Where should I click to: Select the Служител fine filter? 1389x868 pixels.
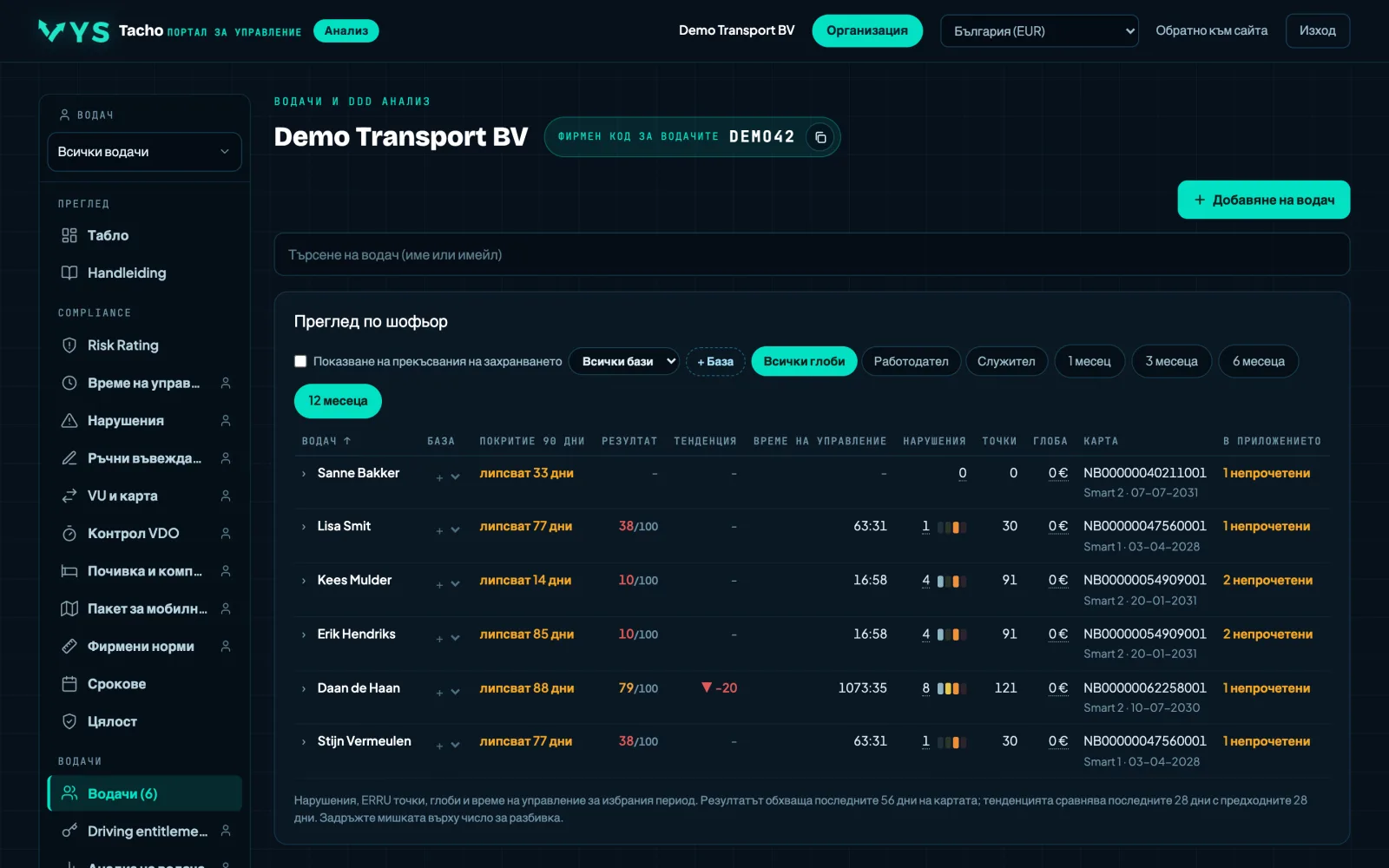click(1006, 361)
